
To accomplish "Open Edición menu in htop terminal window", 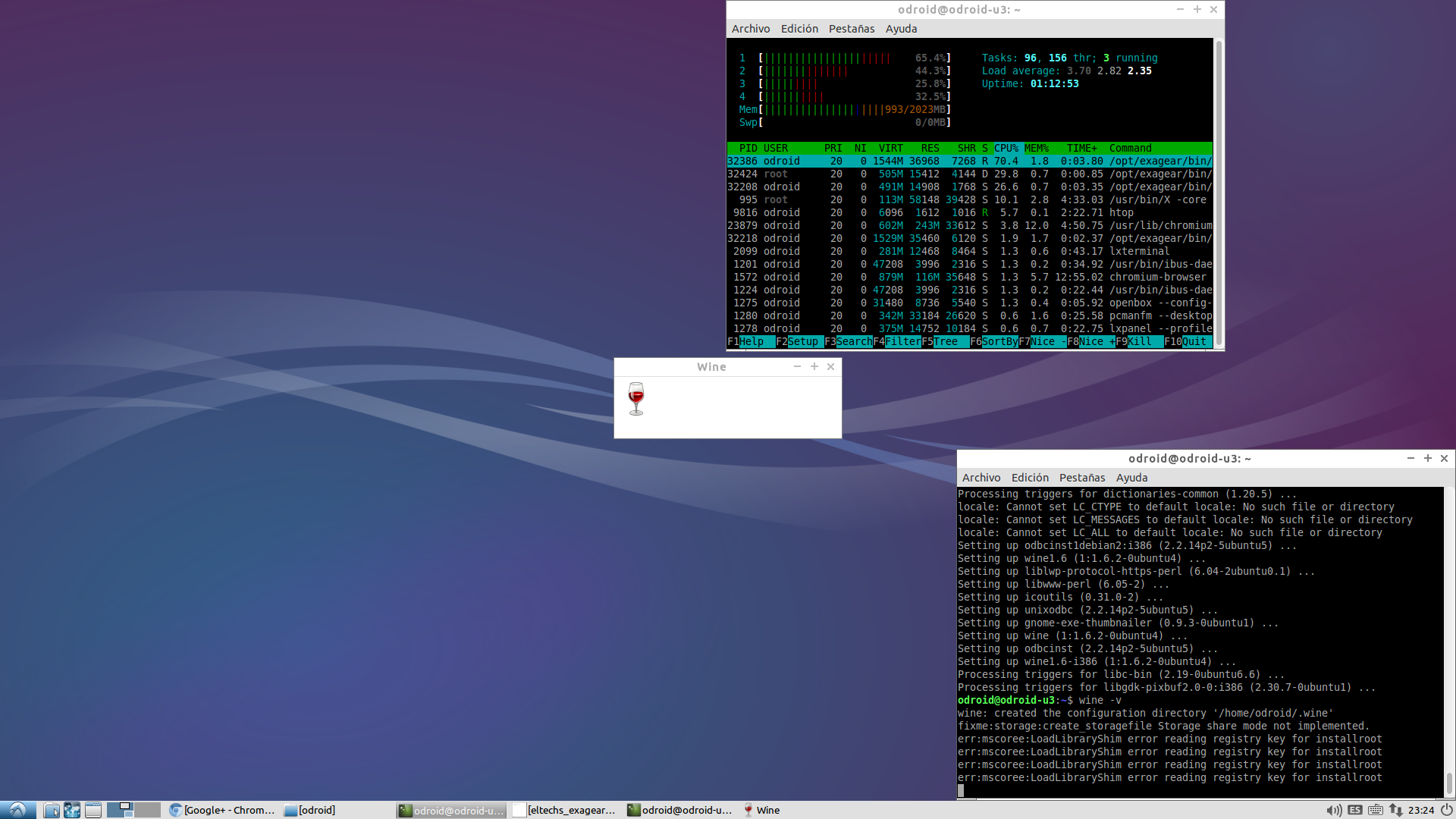I will click(x=799, y=29).
